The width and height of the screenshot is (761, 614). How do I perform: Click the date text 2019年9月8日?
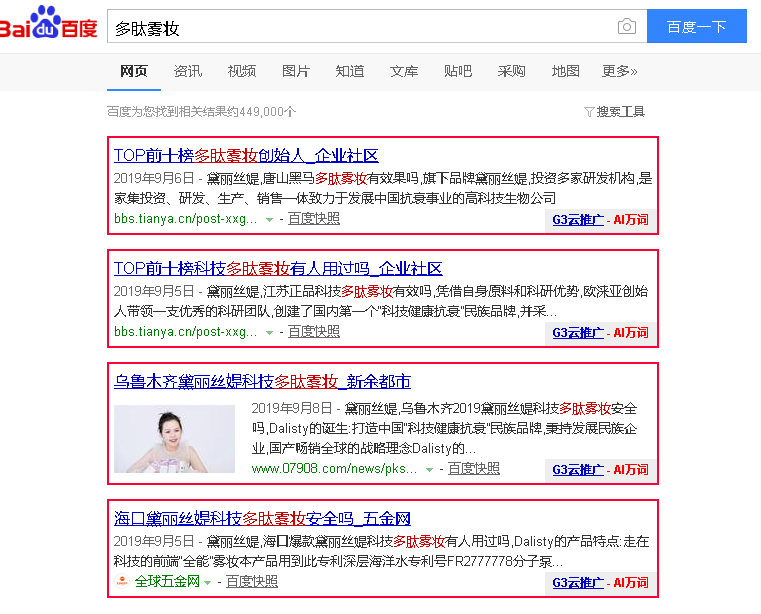(292, 409)
